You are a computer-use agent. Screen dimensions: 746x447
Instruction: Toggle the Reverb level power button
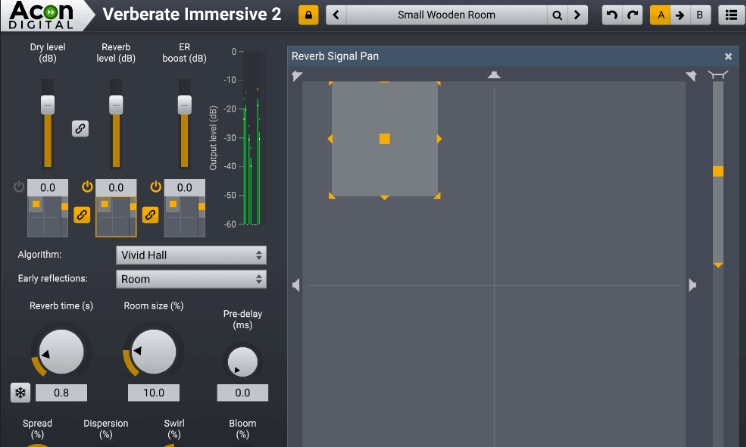pyautogui.click(x=87, y=186)
